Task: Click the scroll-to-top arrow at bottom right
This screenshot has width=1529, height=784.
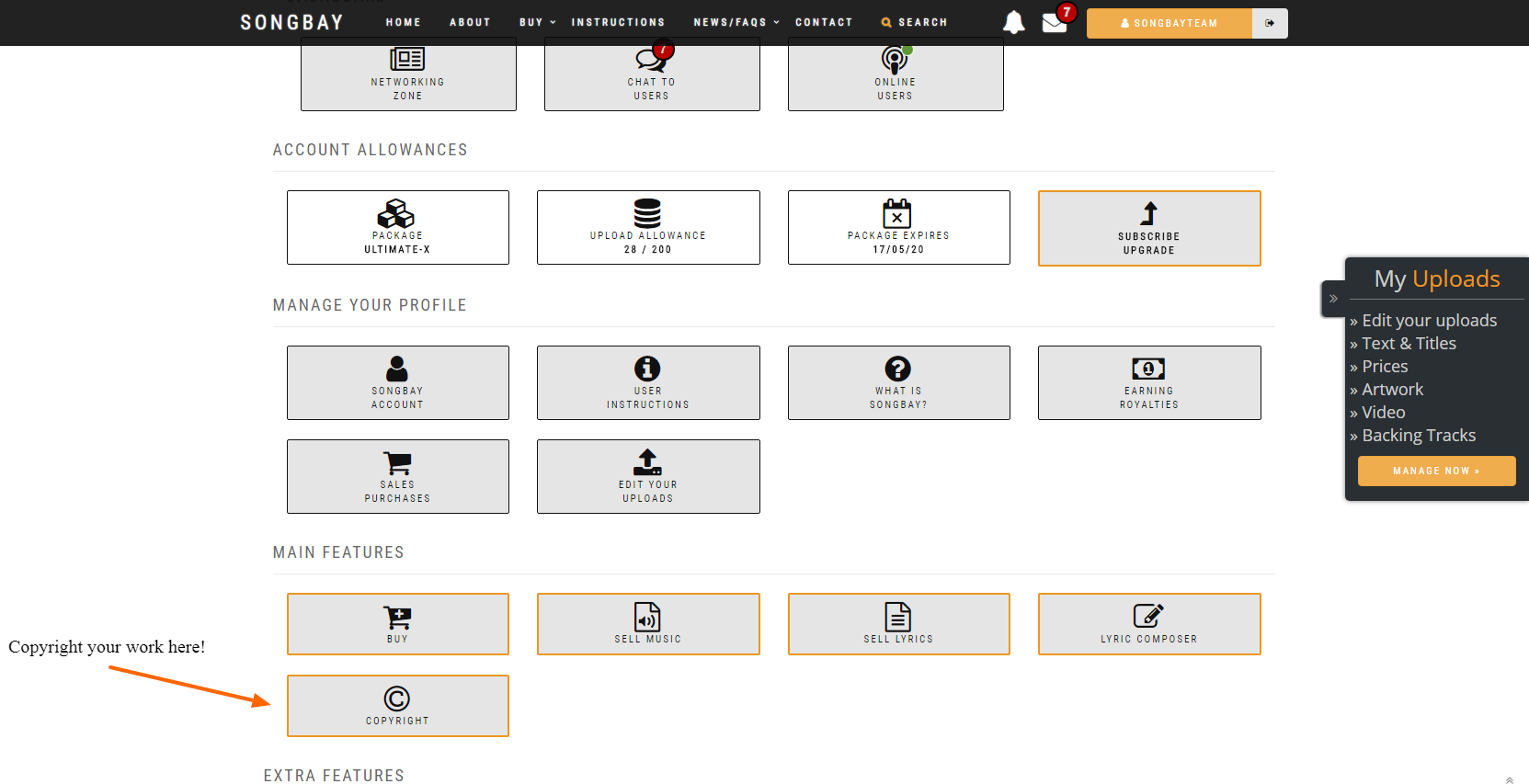Action: 1509,779
